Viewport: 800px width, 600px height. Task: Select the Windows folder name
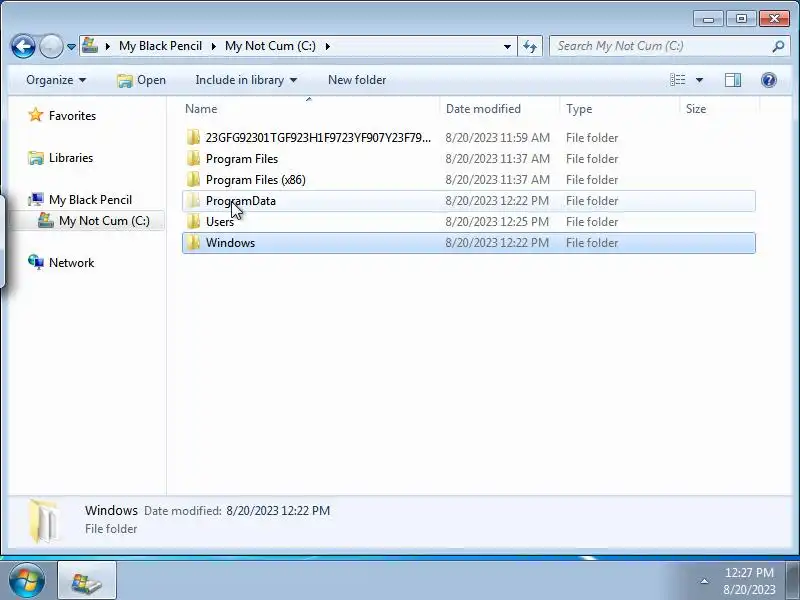point(230,243)
